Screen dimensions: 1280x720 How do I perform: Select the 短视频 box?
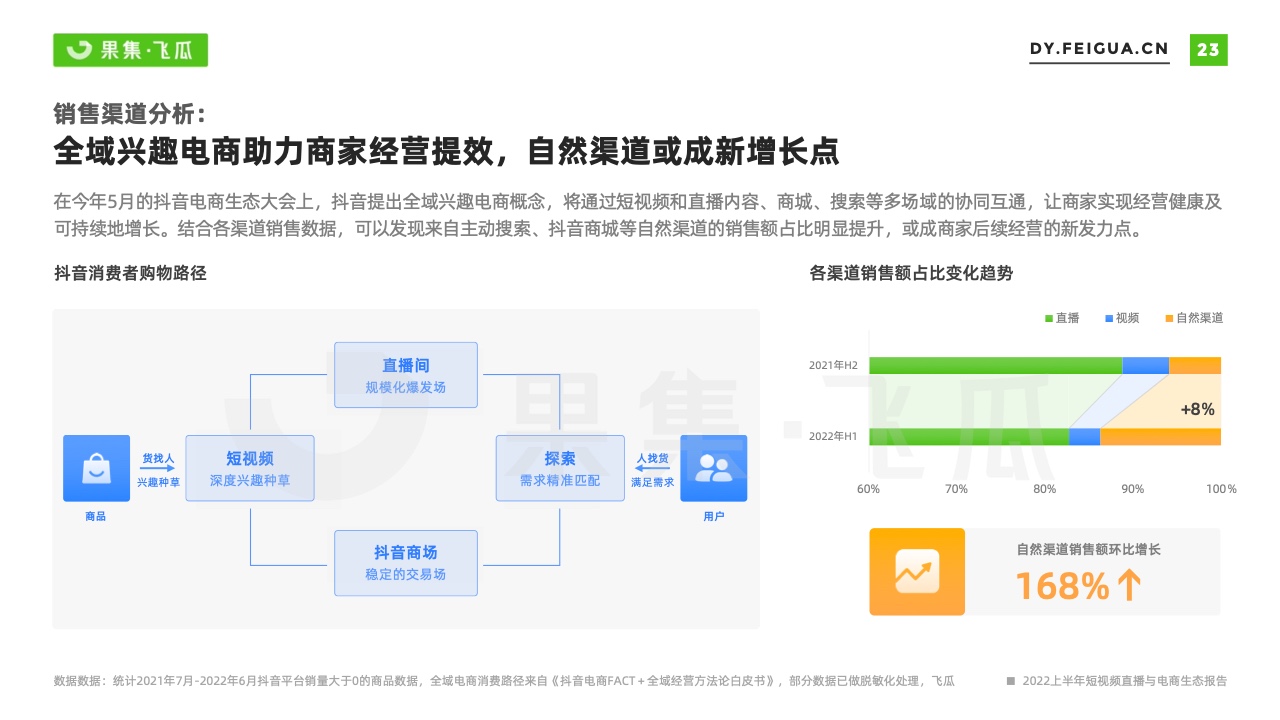(250, 468)
